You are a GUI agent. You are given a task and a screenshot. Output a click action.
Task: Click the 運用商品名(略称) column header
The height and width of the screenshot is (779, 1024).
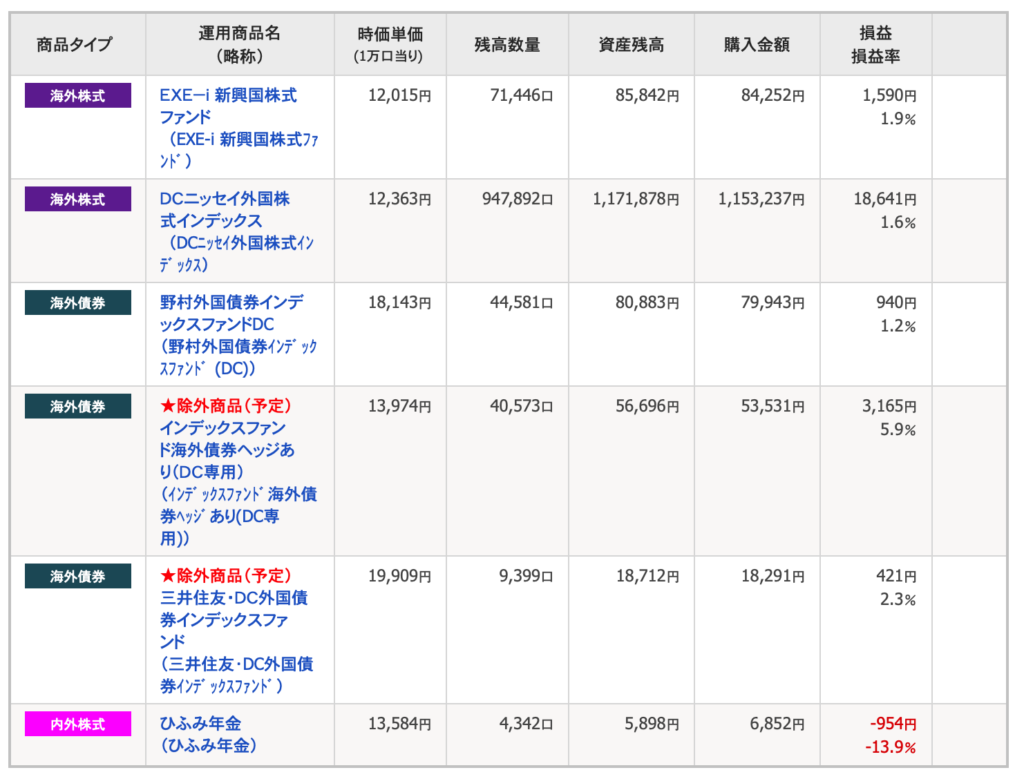click(x=240, y=44)
